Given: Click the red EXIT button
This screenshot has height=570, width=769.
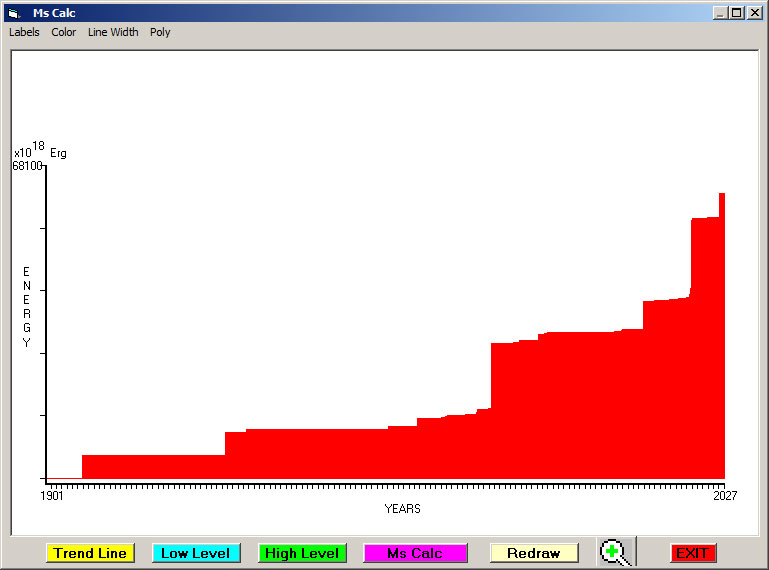Looking at the screenshot, I should point(692,553).
